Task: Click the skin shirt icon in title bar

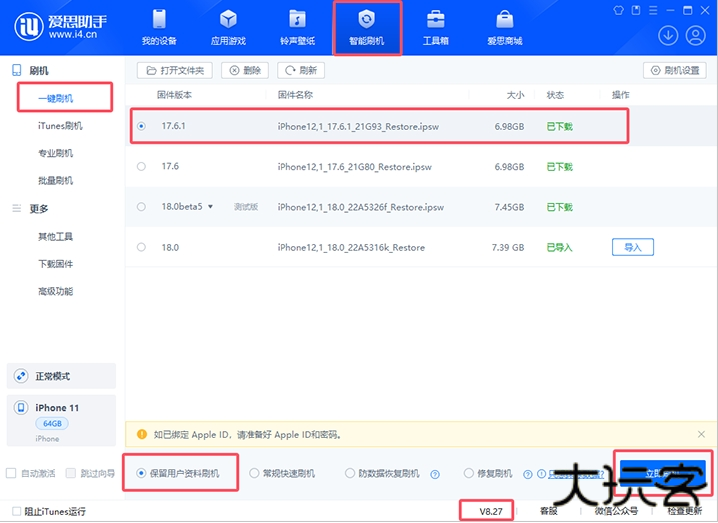Action: click(x=618, y=10)
